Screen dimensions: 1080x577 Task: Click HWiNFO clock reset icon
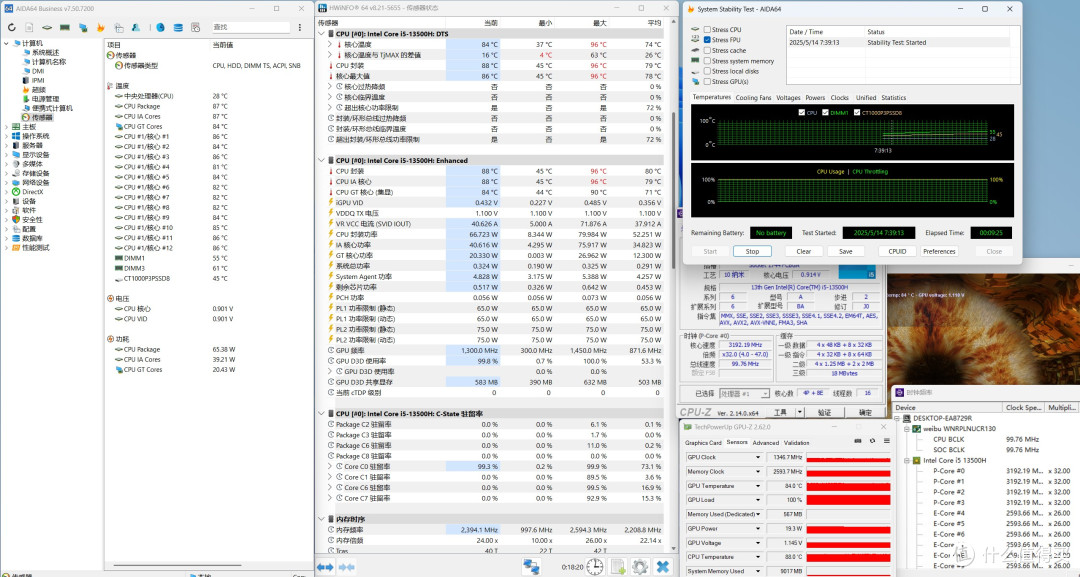click(595, 567)
